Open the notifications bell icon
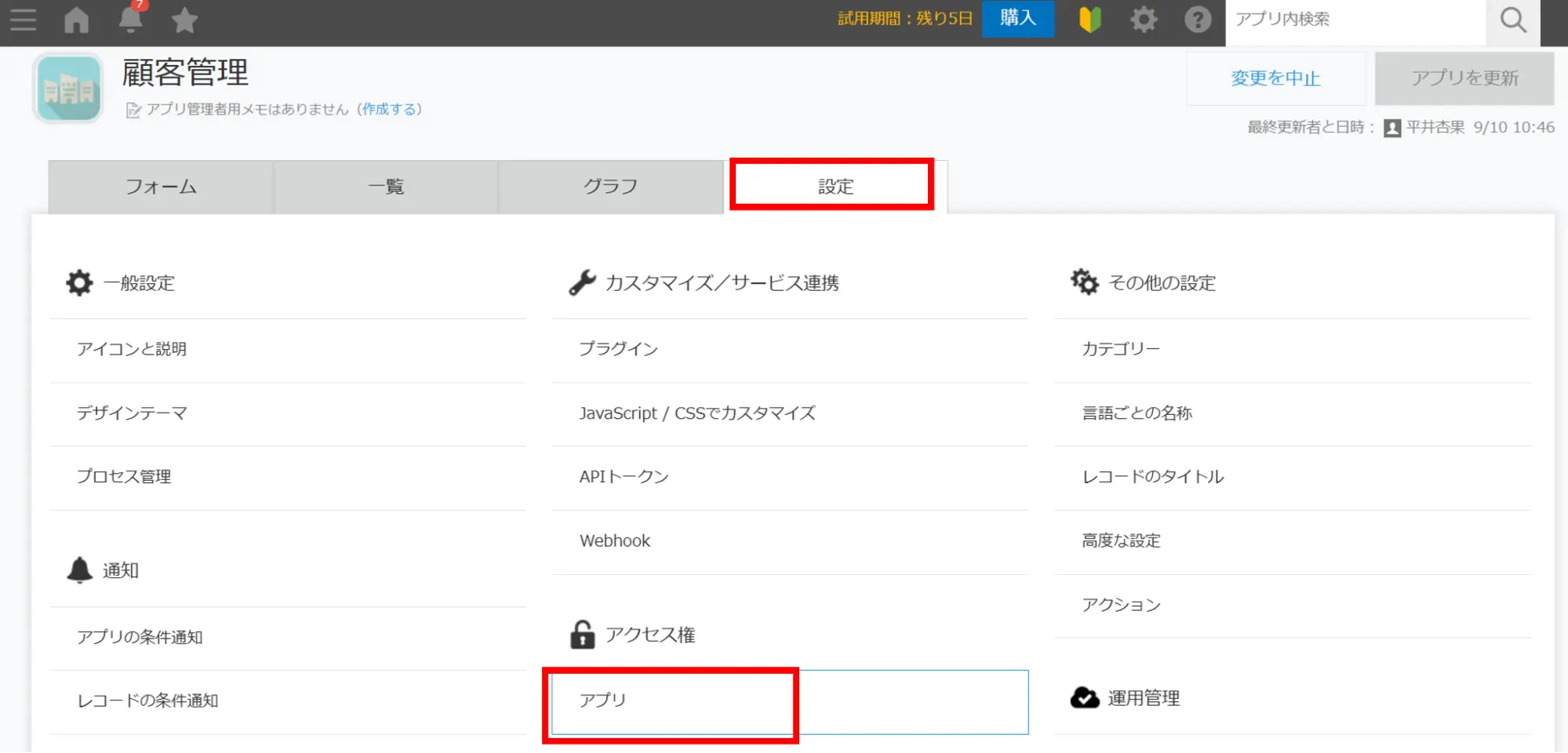 (x=130, y=20)
